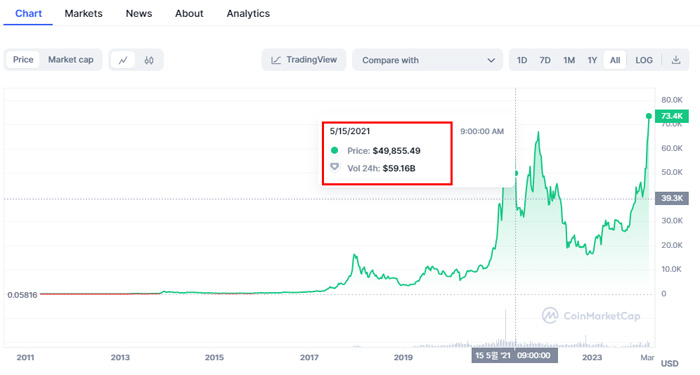Viewport: 700px width, 375px height.
Task: Click the Compare with chevron arrow
Action: tap(491, 60)
